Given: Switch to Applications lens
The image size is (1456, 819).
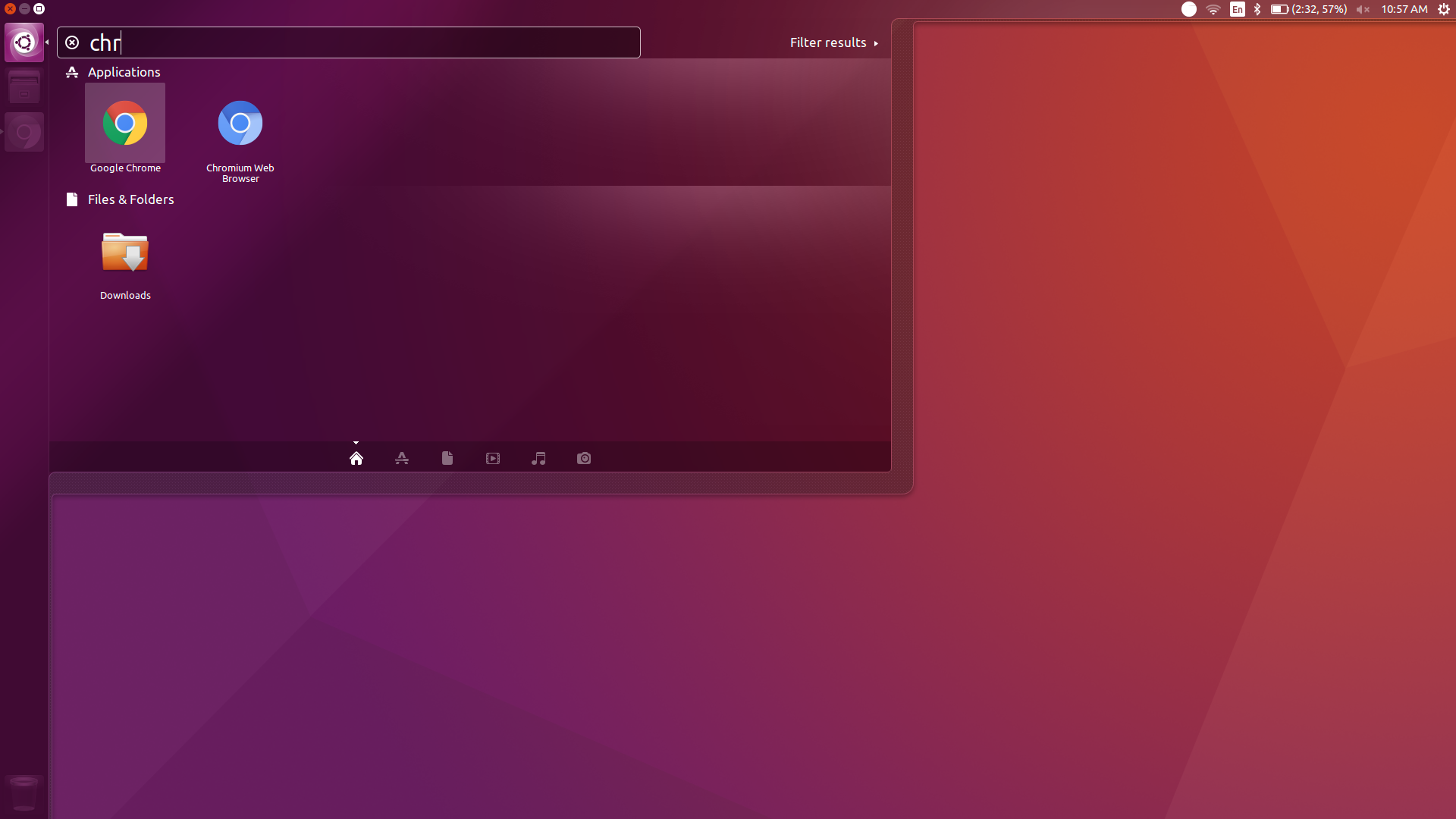Looking at the screenshot, I should coord(402,458).
